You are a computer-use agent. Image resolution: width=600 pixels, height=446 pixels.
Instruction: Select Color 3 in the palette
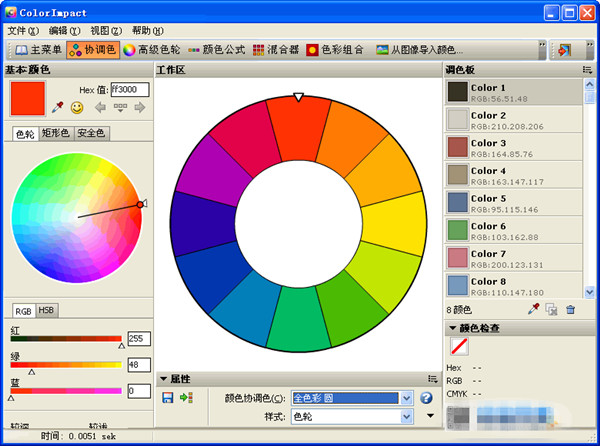512,148
